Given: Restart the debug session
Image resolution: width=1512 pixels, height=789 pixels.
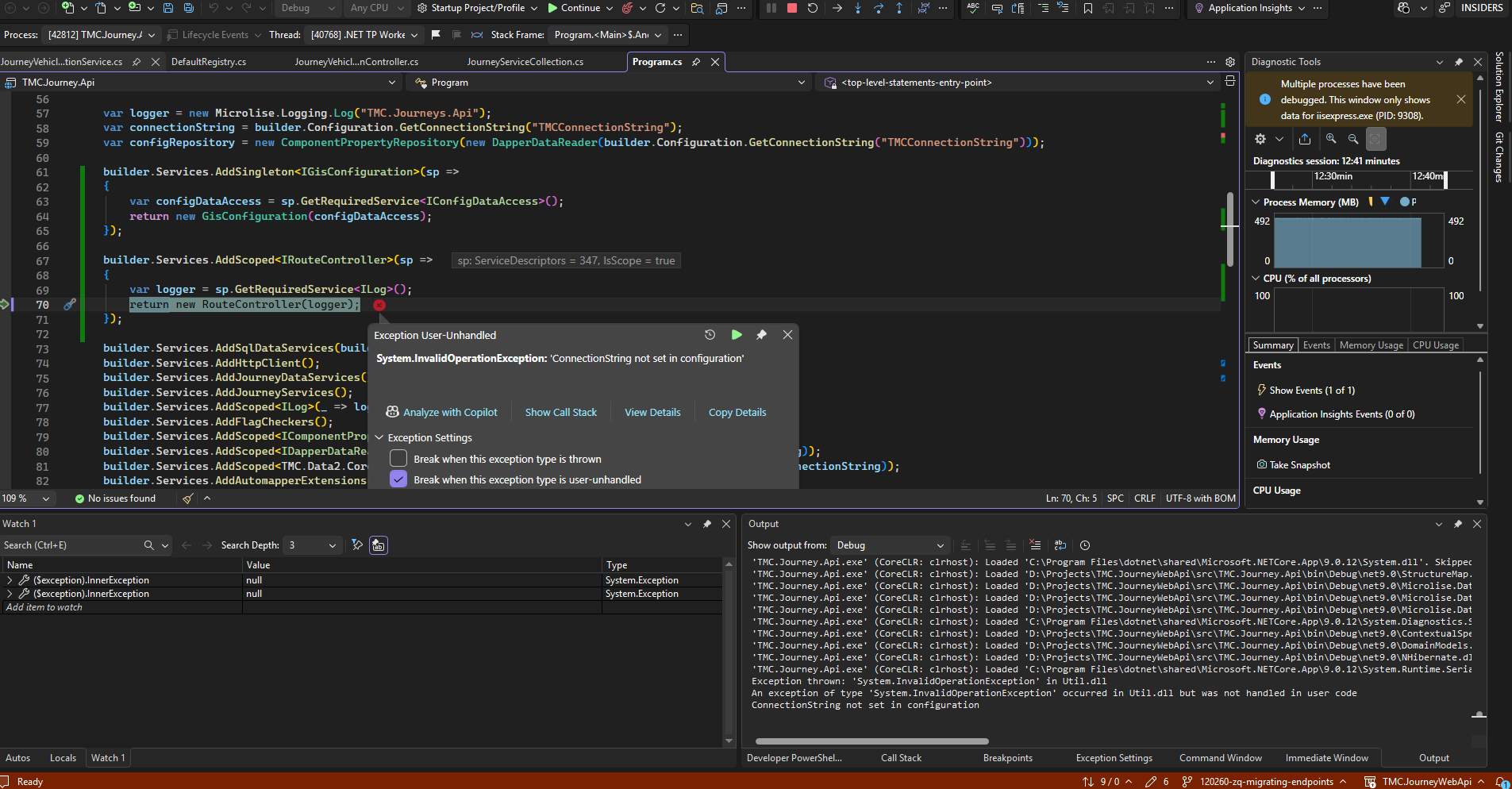Looking at the screenshot, I should pos(813,8).
